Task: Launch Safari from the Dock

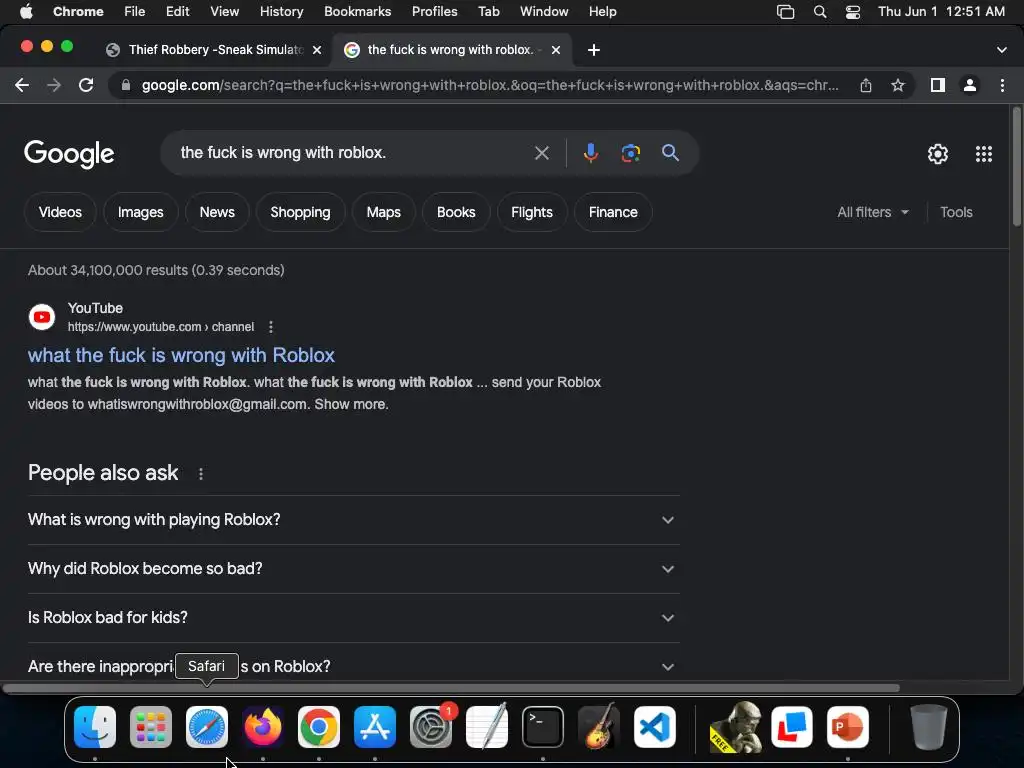Action: tap(206, 727)
